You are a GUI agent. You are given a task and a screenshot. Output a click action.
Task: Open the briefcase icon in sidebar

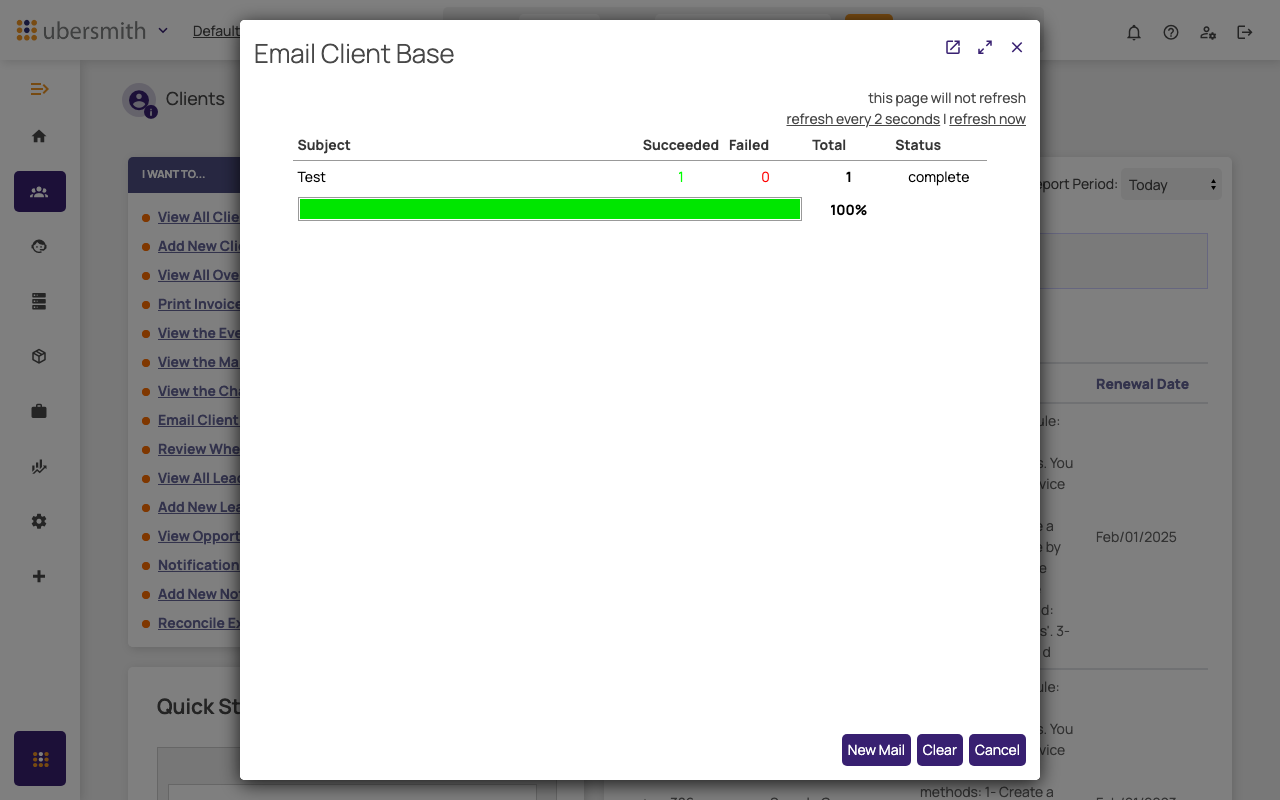39,411
